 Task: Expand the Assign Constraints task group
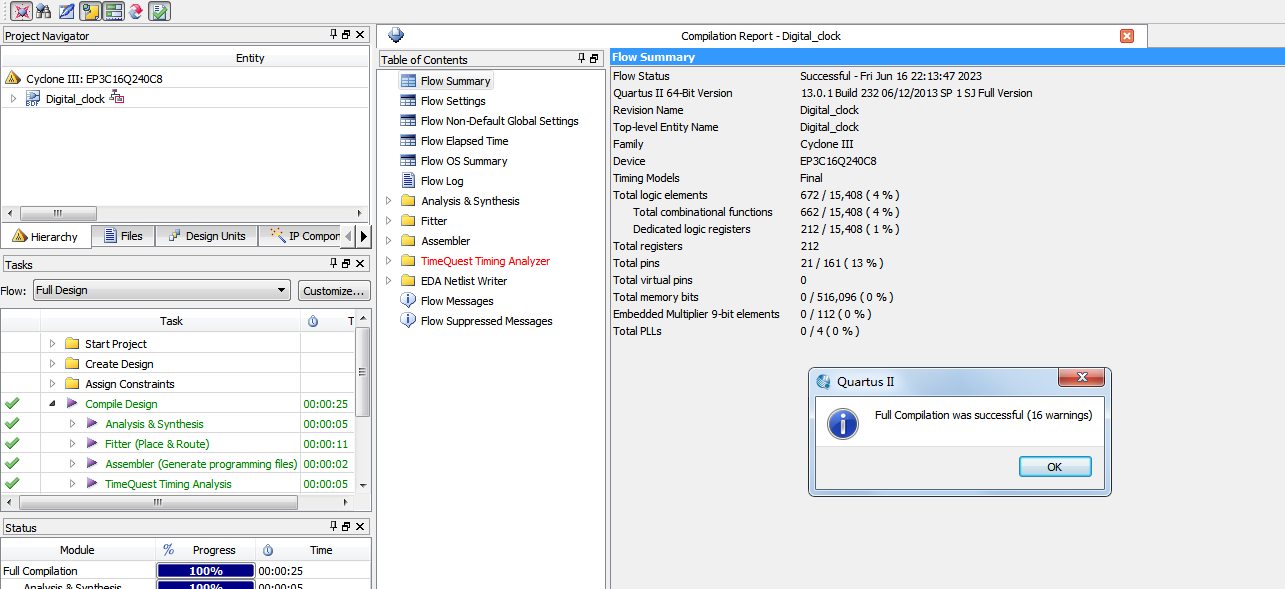click(x=53, y=383)
